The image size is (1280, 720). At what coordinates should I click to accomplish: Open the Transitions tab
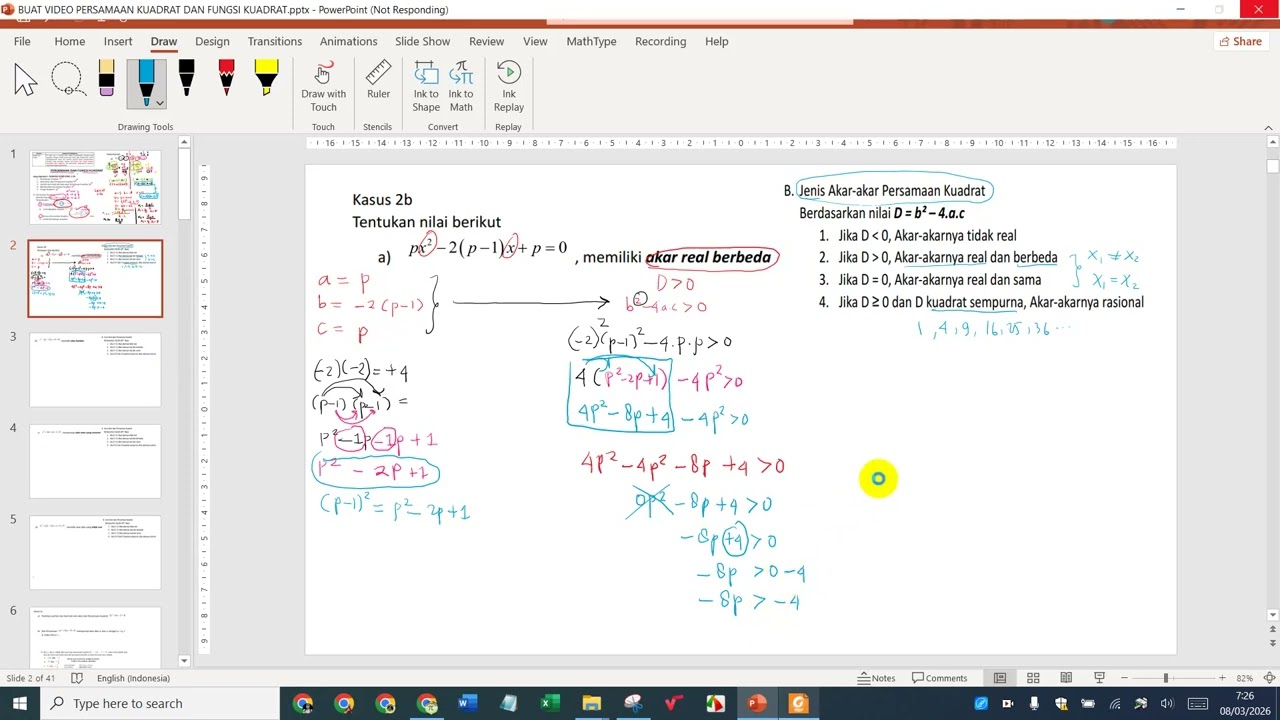pyautogui.click(x=275, y=41)
